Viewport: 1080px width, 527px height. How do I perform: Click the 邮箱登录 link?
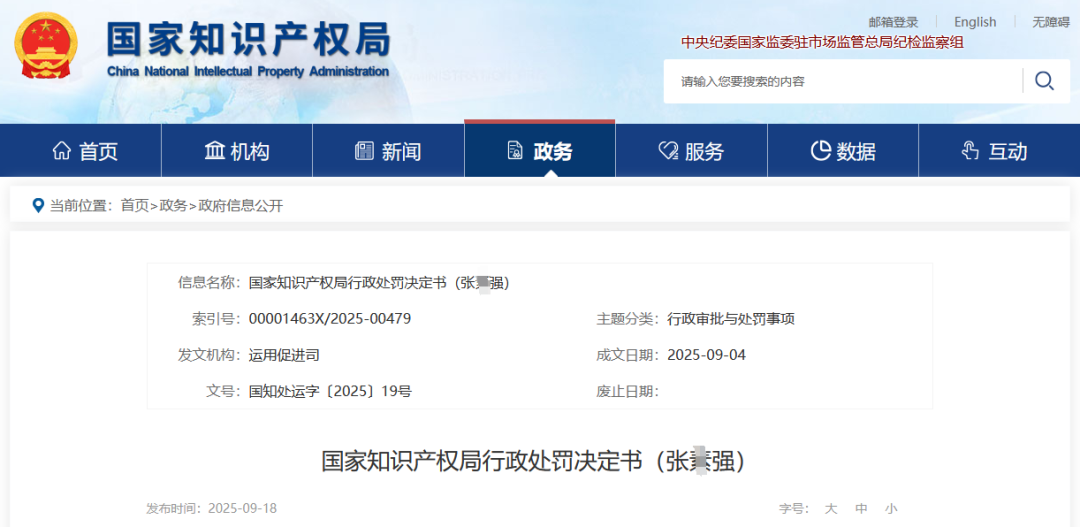pyautogui.click(x=893, y=22)
